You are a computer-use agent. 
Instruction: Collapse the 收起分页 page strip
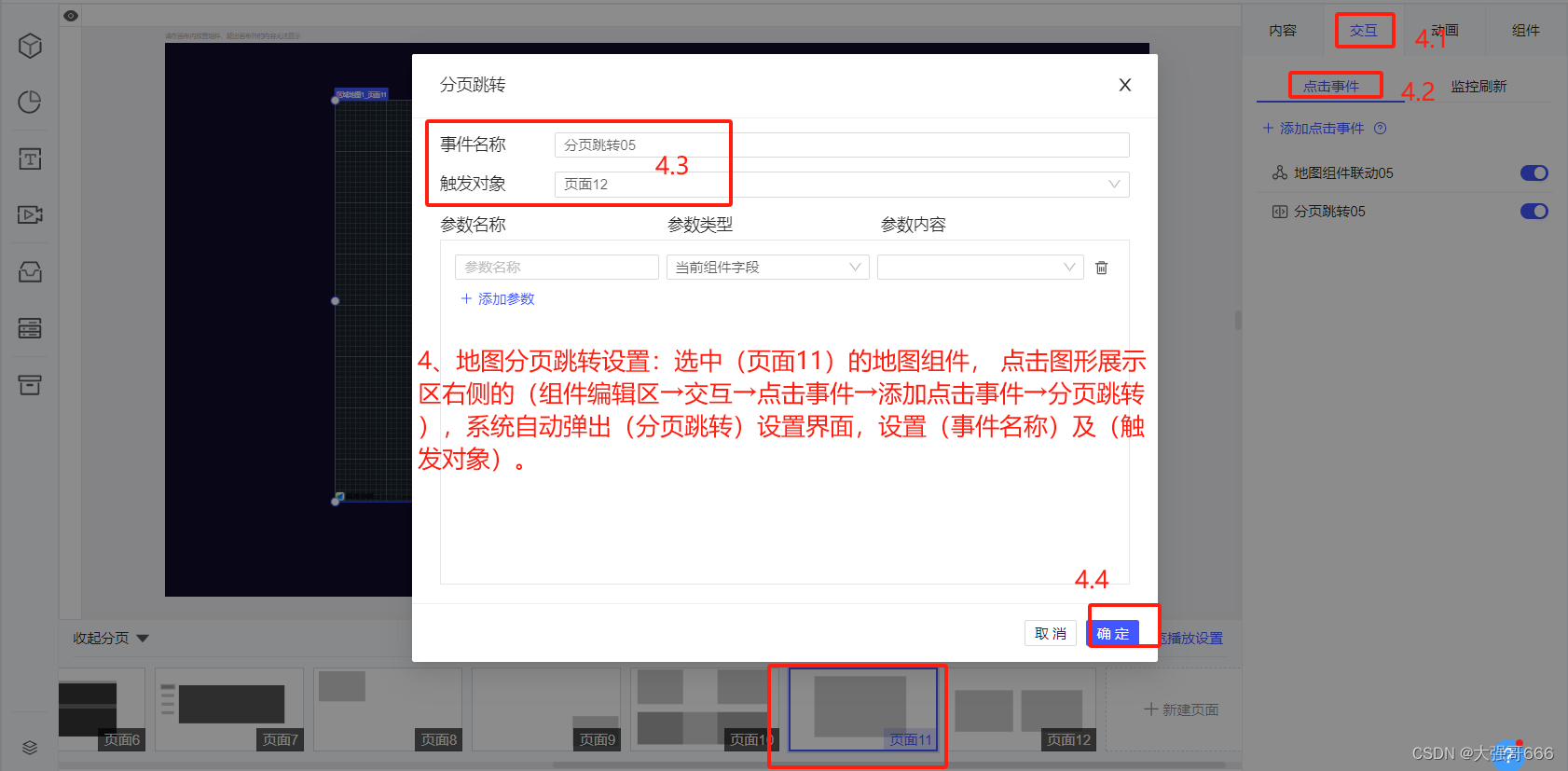111,639
